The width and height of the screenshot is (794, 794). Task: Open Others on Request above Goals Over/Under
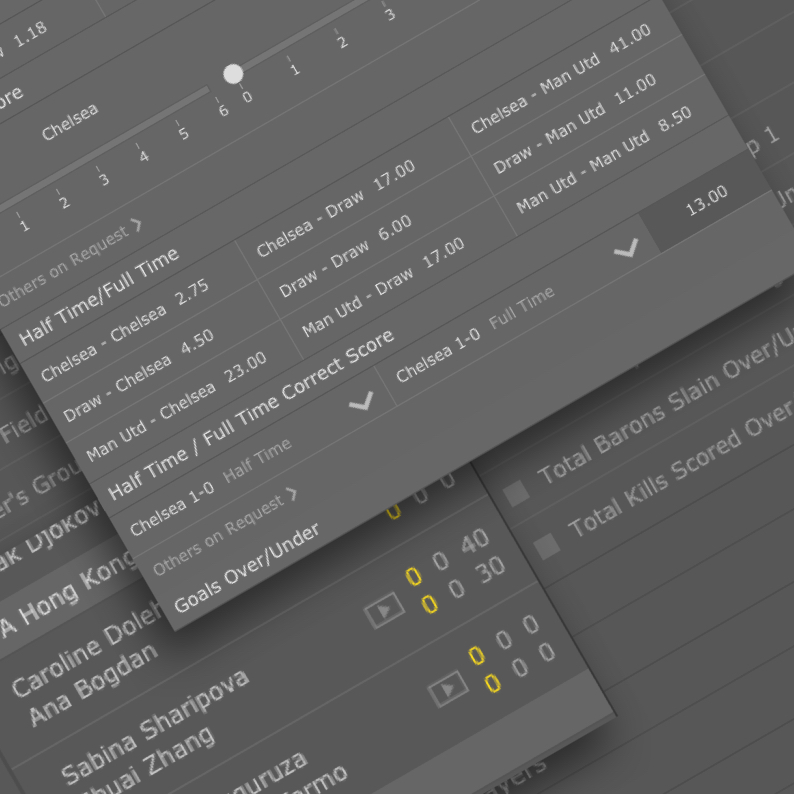(225, 533)
